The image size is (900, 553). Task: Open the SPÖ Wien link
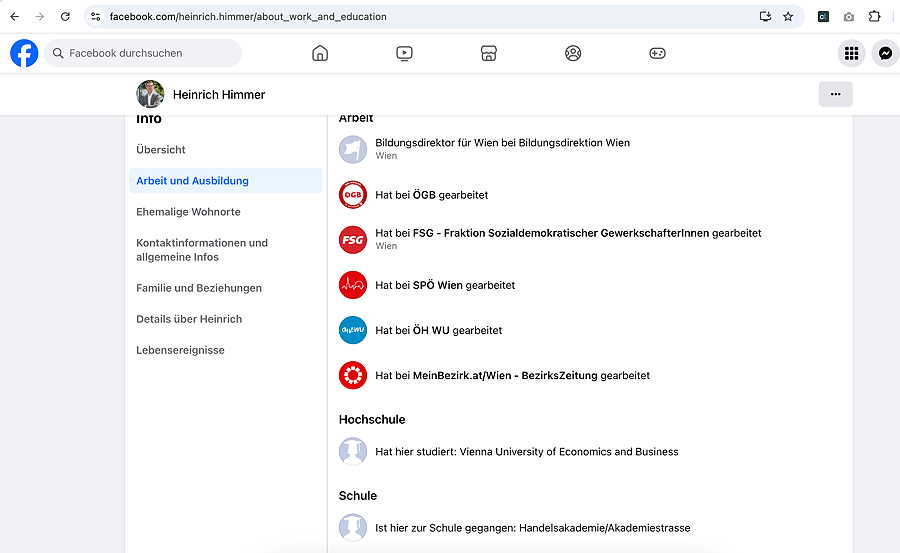[x=437, y=285]
